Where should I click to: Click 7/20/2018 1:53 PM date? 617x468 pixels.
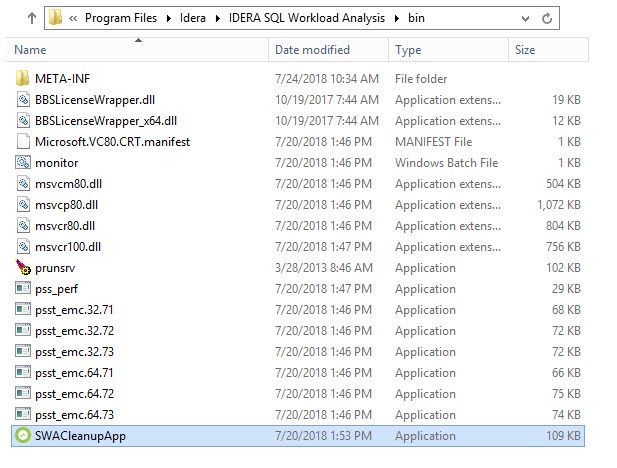[323, 436]
